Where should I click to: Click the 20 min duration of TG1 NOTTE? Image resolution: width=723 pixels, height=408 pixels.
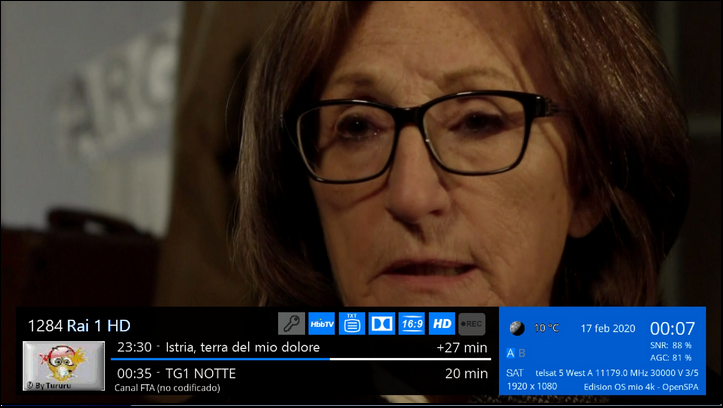pyautogui.click(x=466, y=373)
